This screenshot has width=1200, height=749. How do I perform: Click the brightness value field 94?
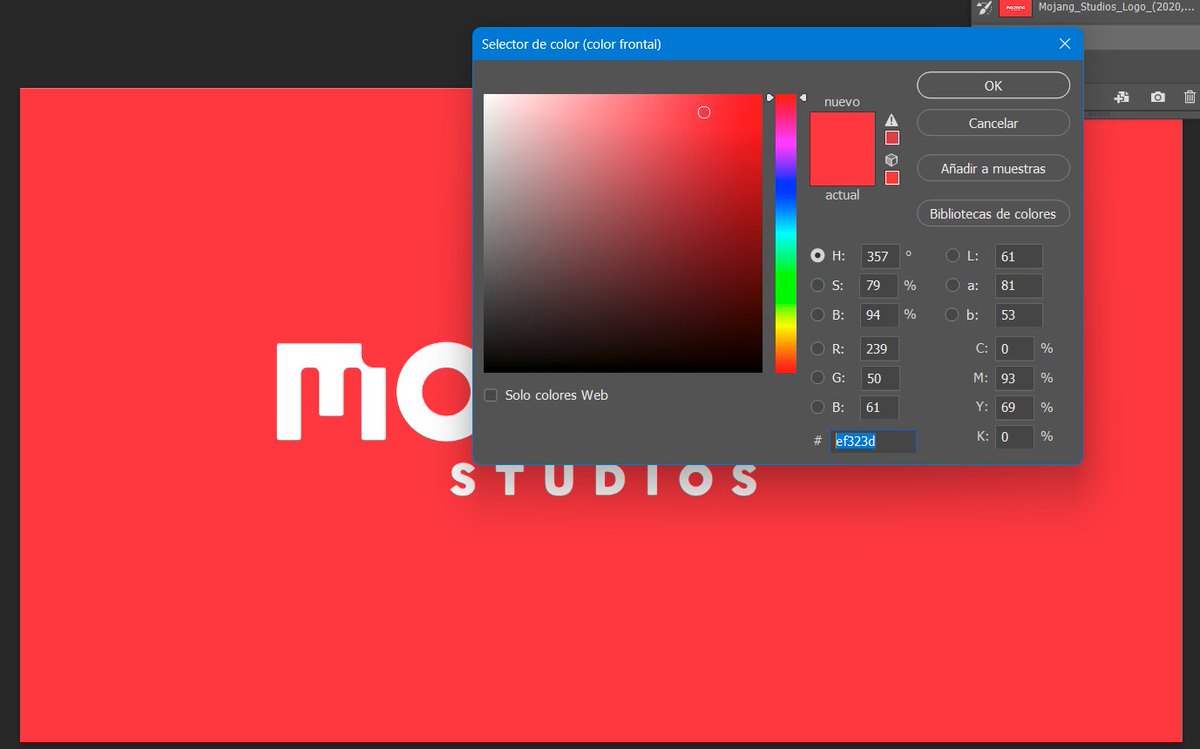(880, 314)
